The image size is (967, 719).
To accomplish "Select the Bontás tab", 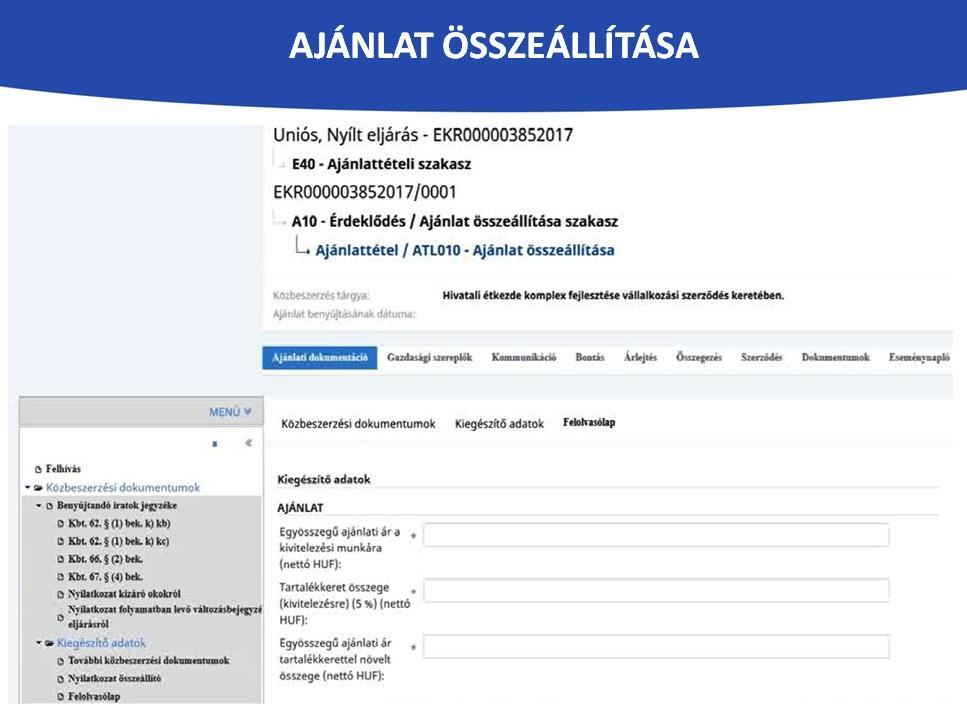I will point(590,358).
